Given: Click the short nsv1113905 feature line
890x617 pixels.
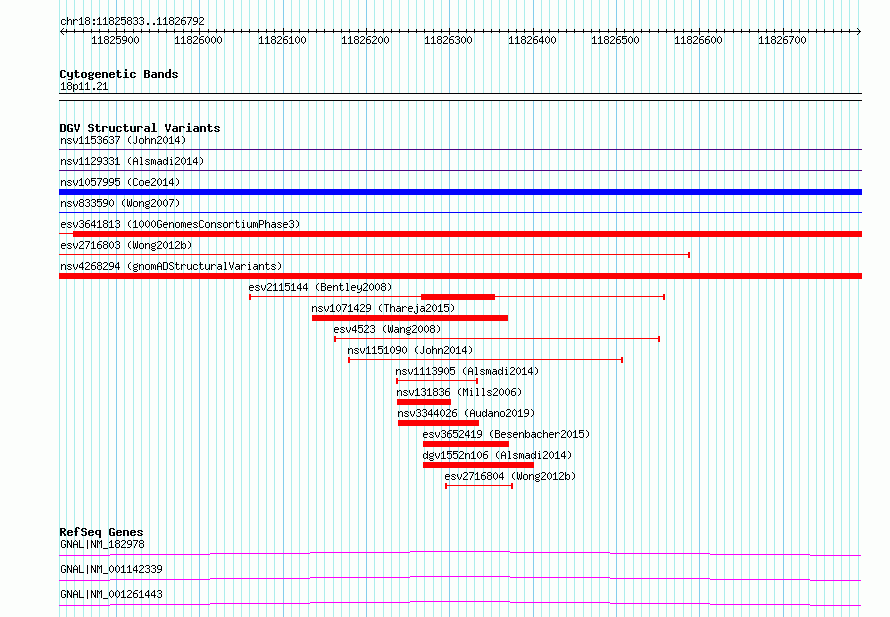Looking at the screenshot, I should click(437, 381).
